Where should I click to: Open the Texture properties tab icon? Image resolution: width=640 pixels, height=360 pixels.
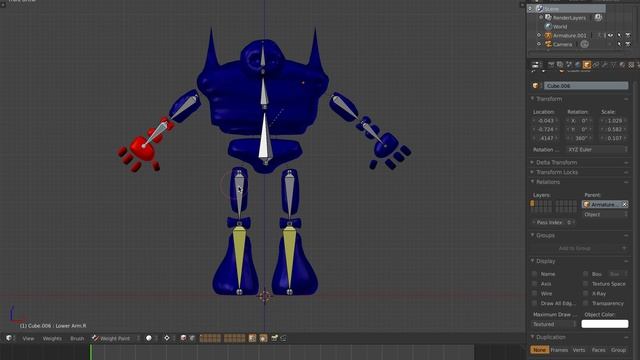631,65
